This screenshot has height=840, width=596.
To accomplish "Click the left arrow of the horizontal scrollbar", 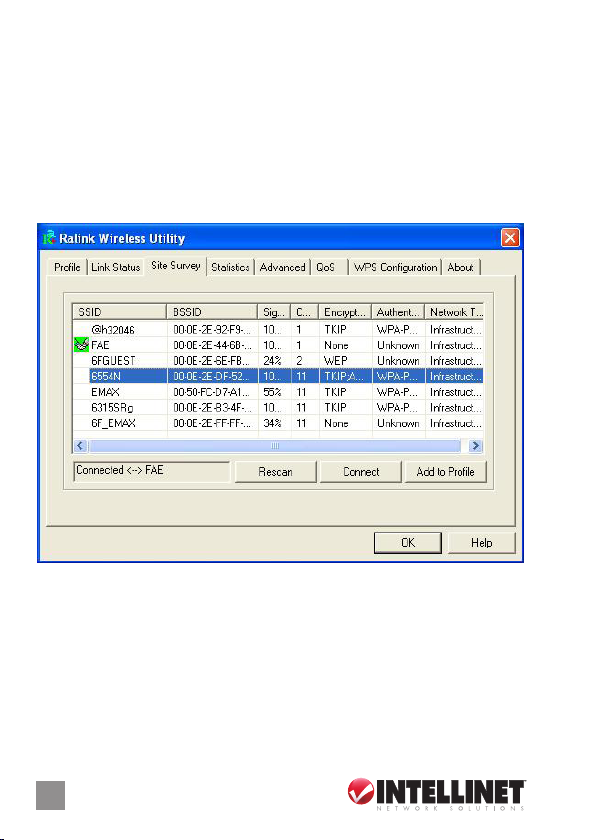I will coord(80,446).
